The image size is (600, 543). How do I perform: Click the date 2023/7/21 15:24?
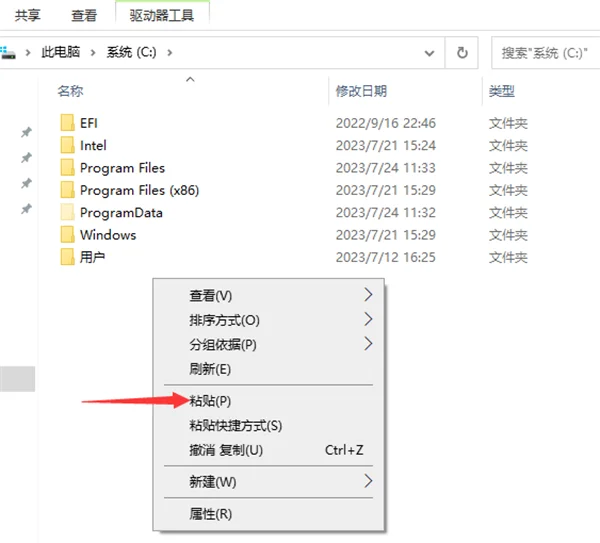[386, 145]
